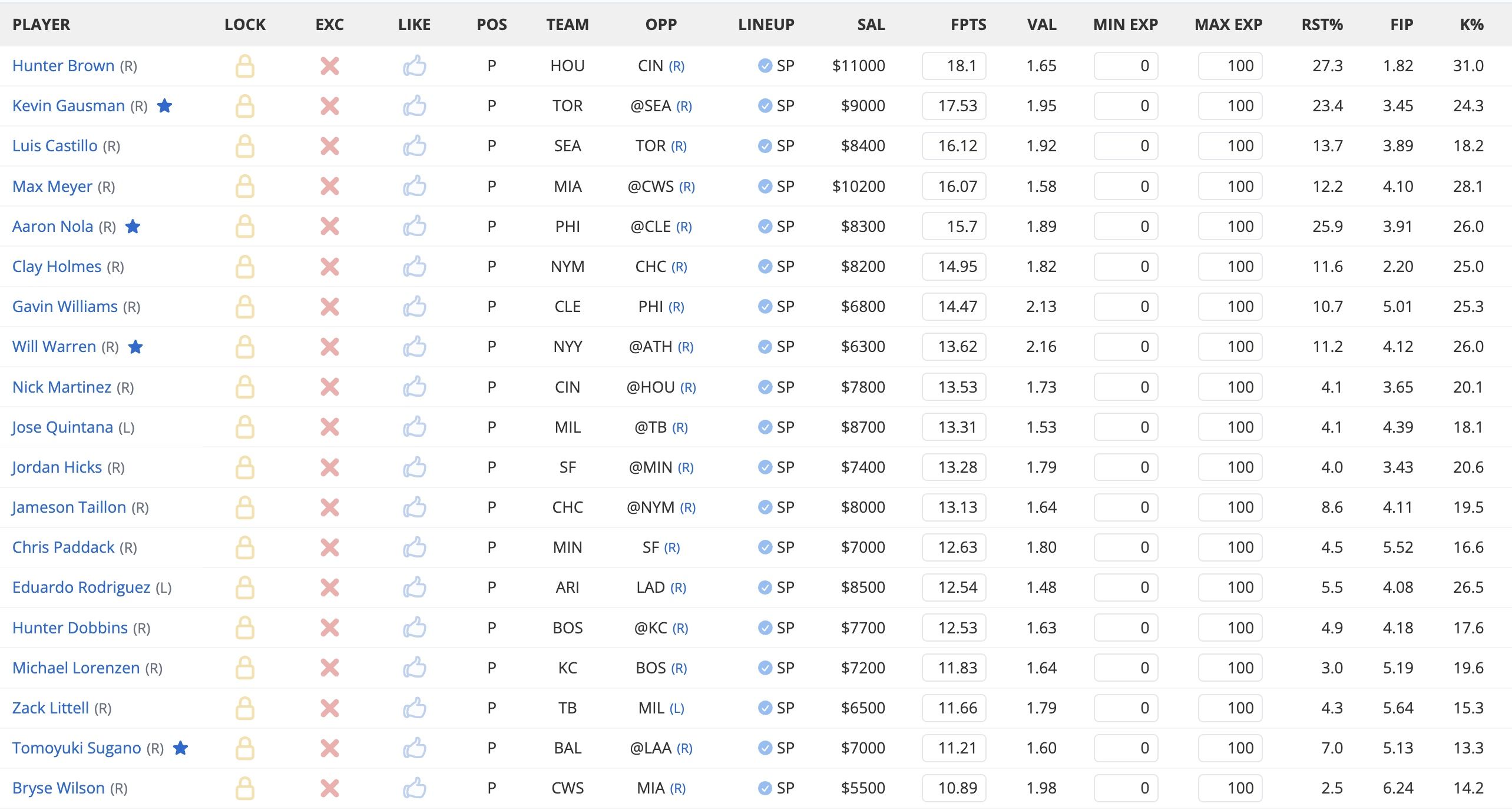Click Nick Martinez opponent @HOU

tap(650, 387)
